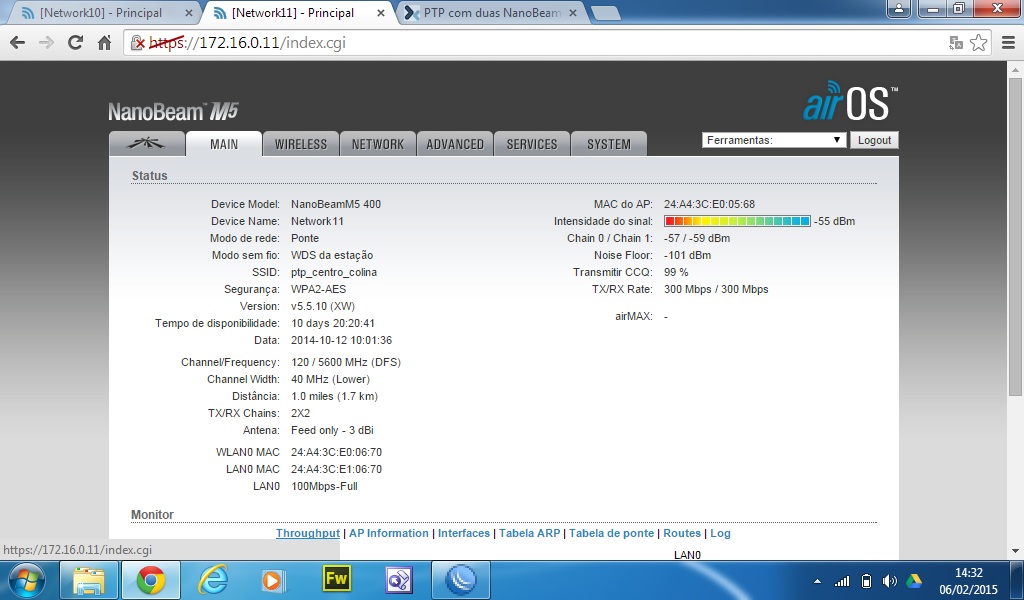Viewport: 1024px width, 600px height.
Task: Click the TX/RX Rate 300 Mbps value
Action: coord(716,289)
